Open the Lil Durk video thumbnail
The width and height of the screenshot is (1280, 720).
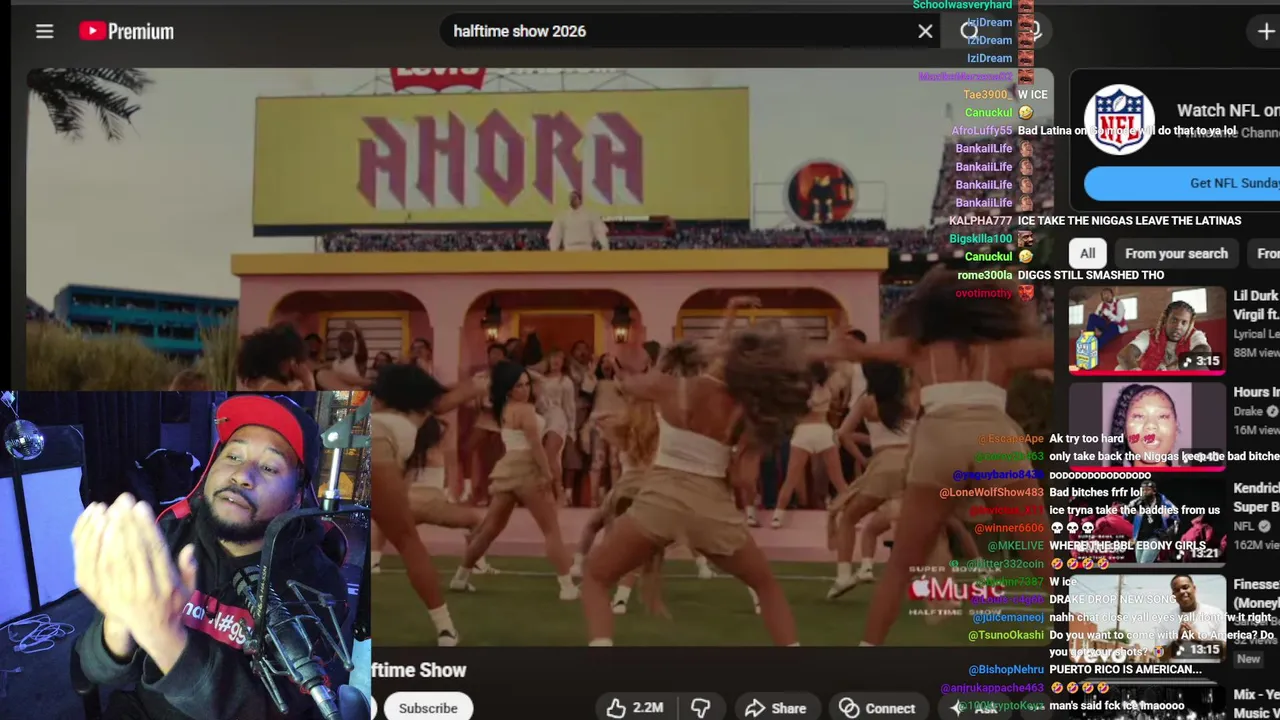click(1147, 330)
